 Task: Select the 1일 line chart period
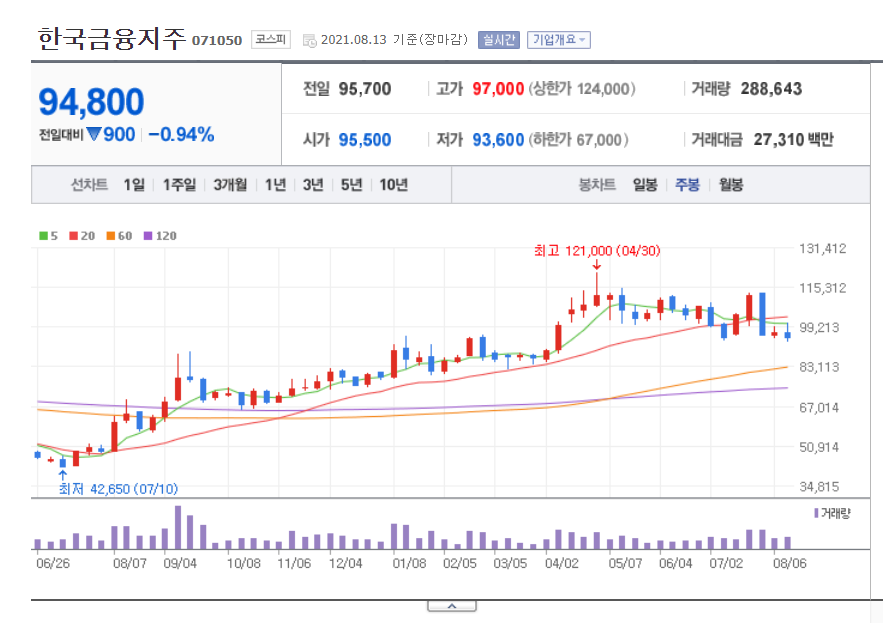(x=134, y=185)
